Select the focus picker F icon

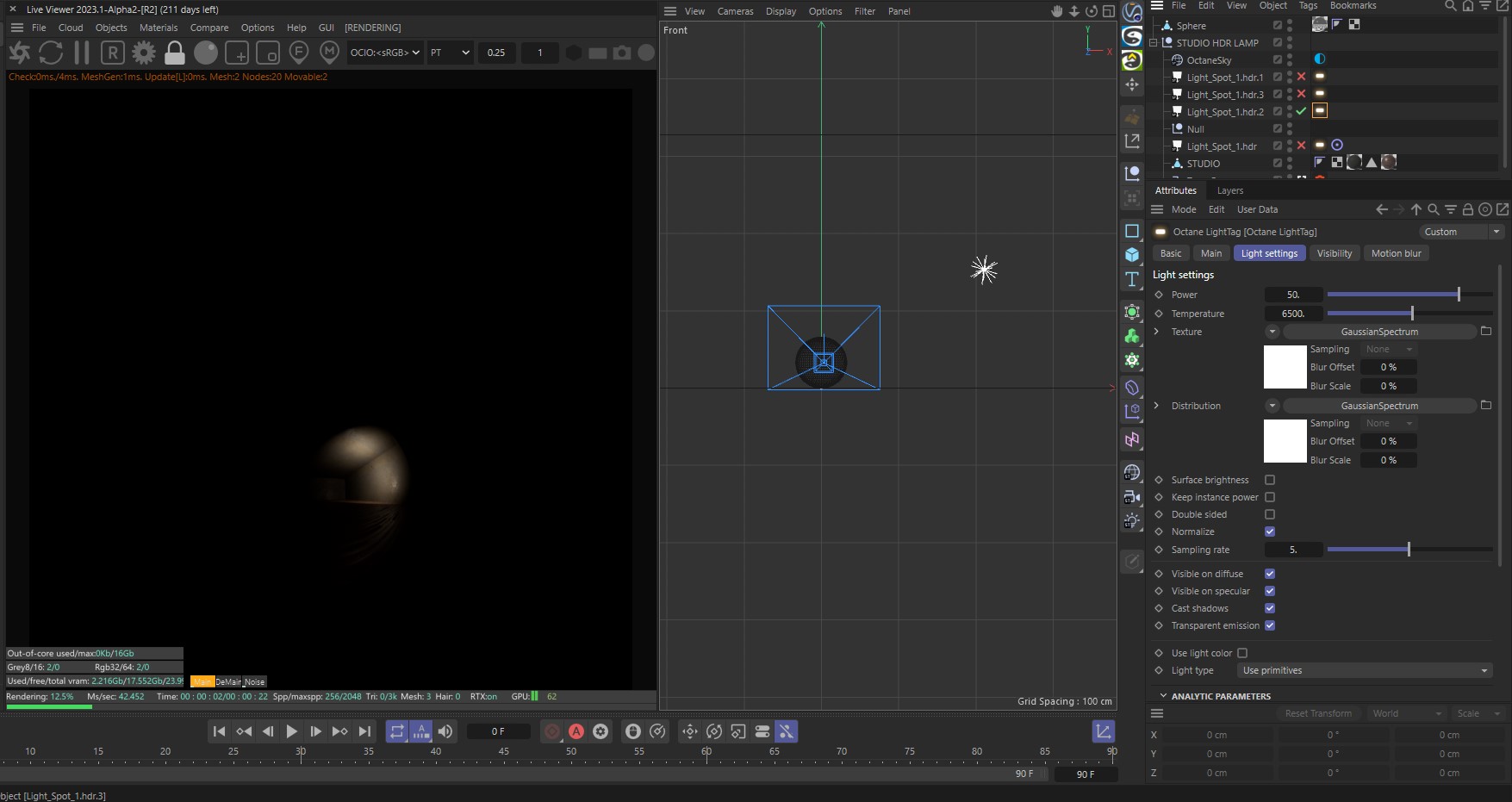pyautogui.click(x=299, y=53)
